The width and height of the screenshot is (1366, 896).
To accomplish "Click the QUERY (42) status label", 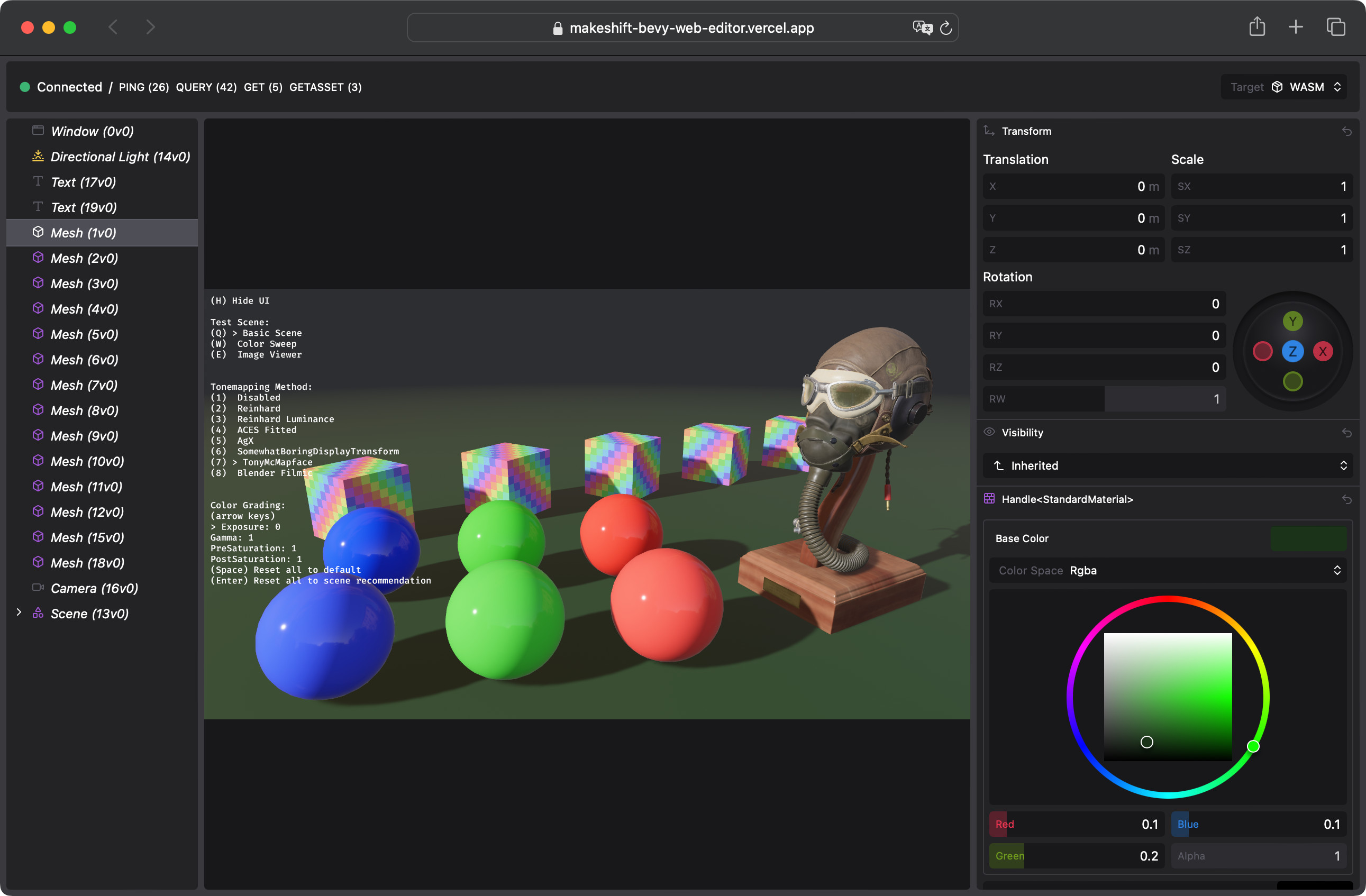I will pos(206,87).
